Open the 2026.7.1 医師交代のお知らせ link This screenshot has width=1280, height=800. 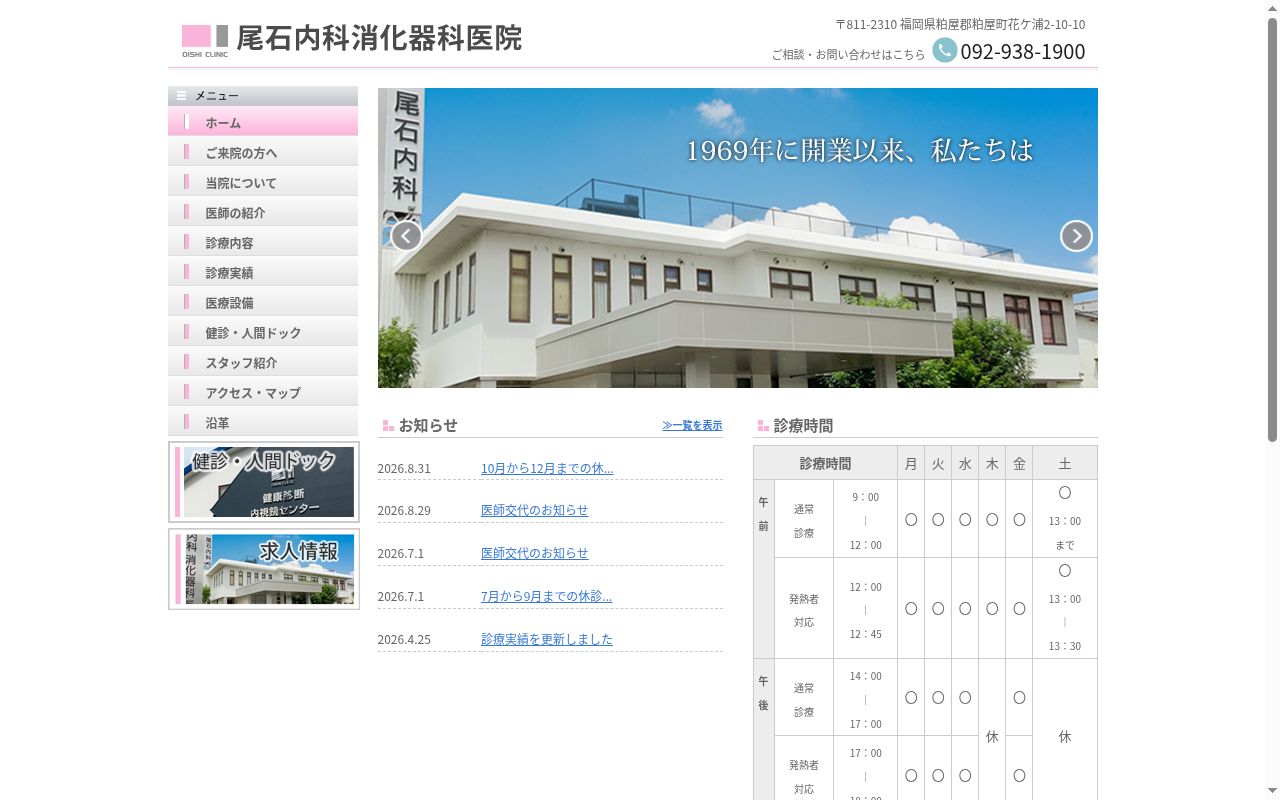(x=534, y=553)
